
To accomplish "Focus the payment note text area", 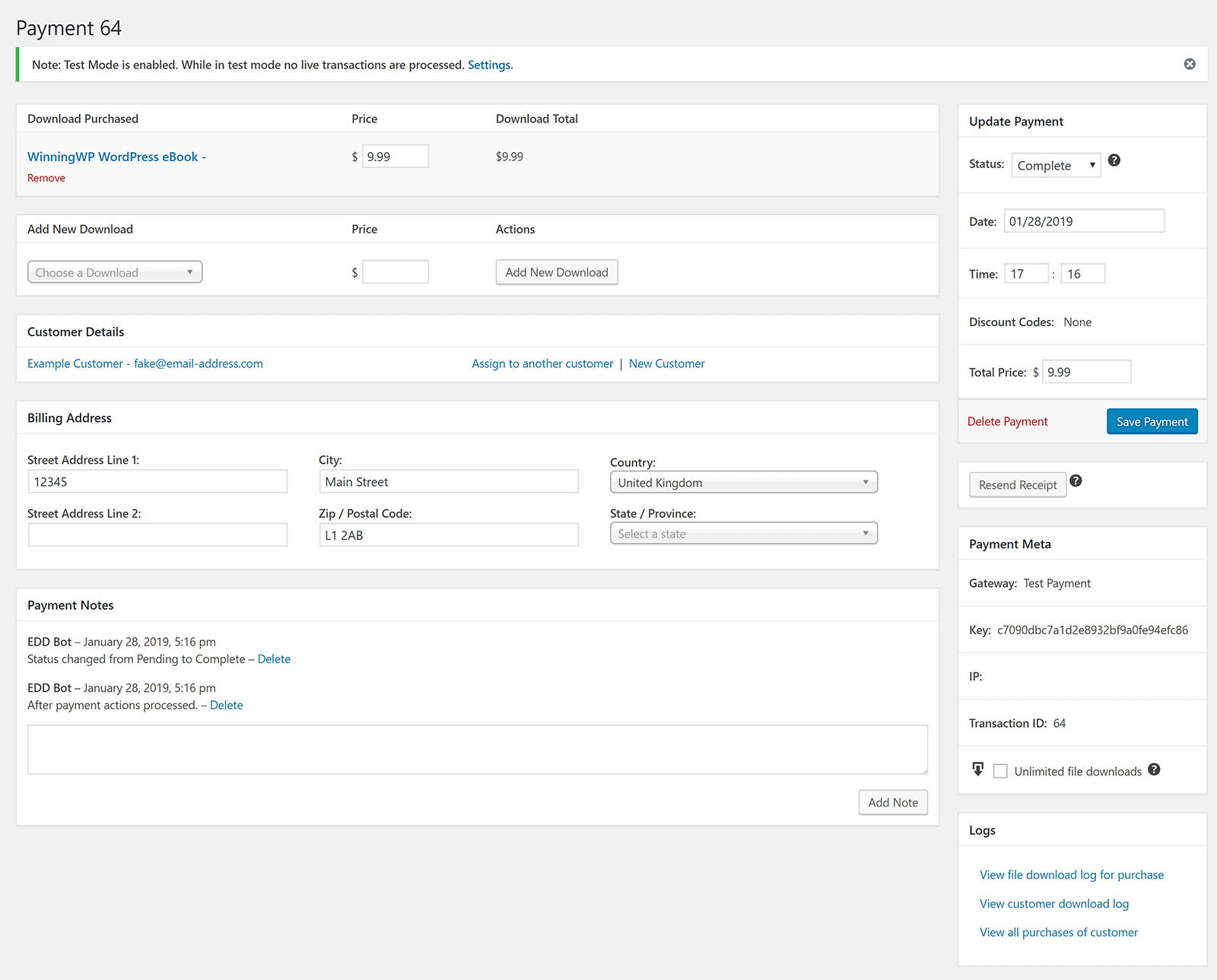I will coord(478,750).
